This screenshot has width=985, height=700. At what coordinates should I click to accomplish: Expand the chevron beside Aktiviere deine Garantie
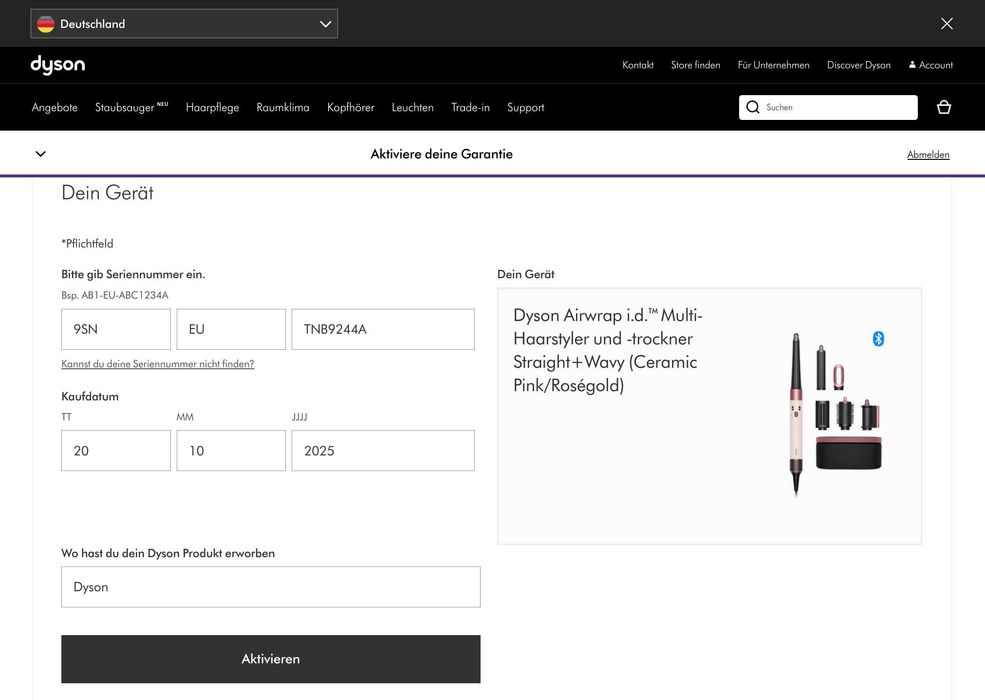pyautogui.click(x=41, y=154)
